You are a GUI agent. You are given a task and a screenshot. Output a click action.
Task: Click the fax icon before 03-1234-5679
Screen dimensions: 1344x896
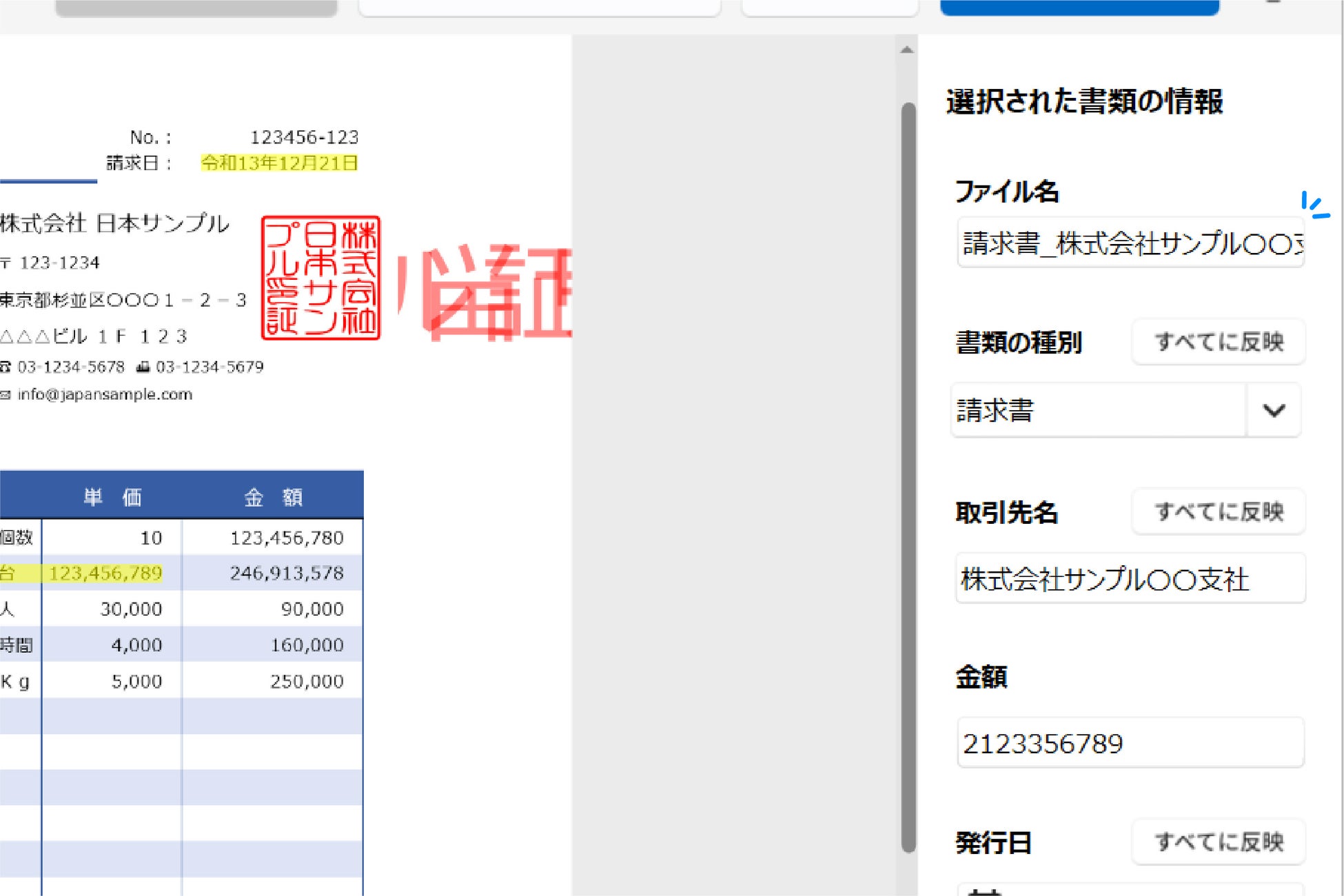(x=143, y=367)
